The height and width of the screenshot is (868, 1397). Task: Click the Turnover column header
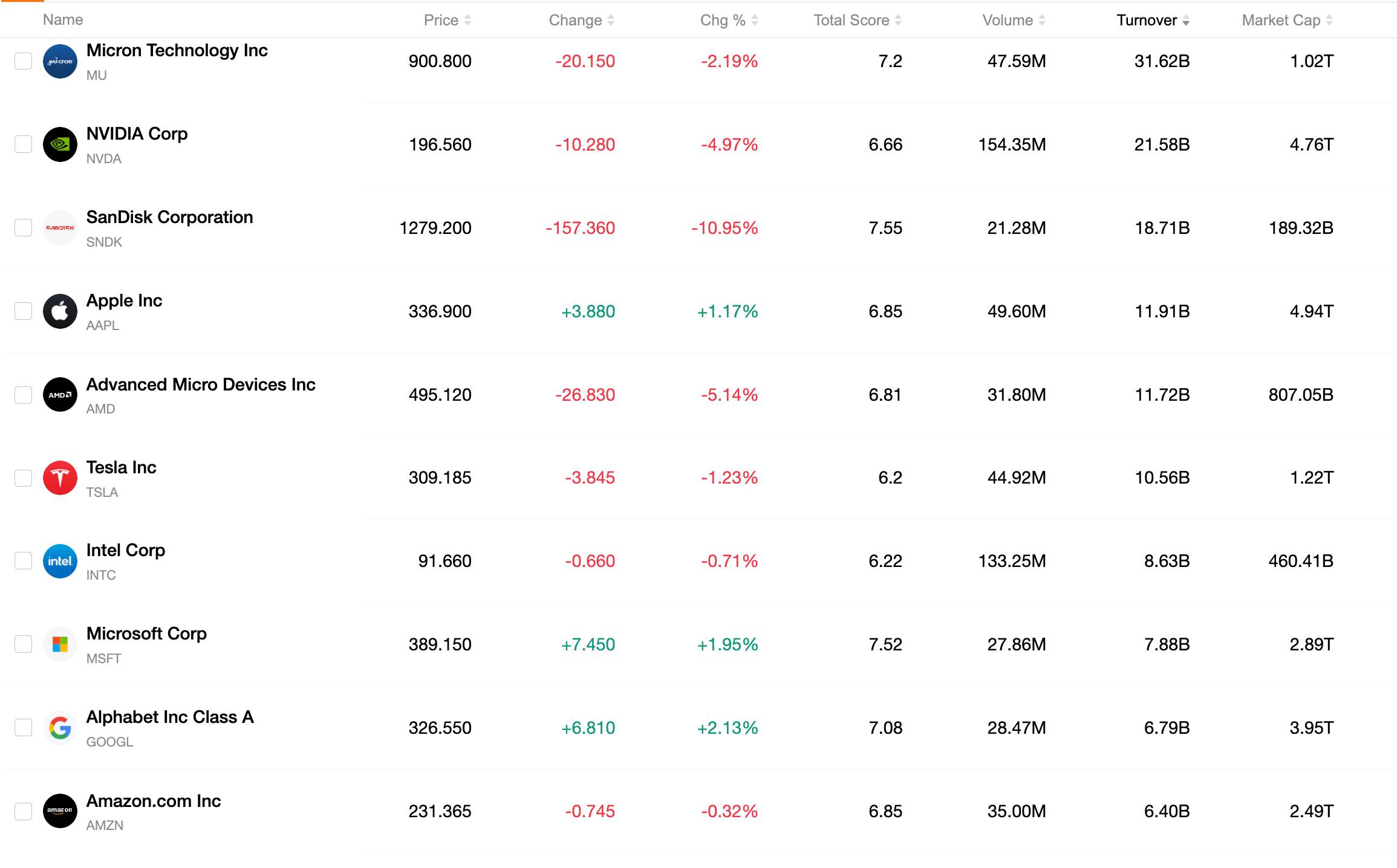tap(1153, 21)
